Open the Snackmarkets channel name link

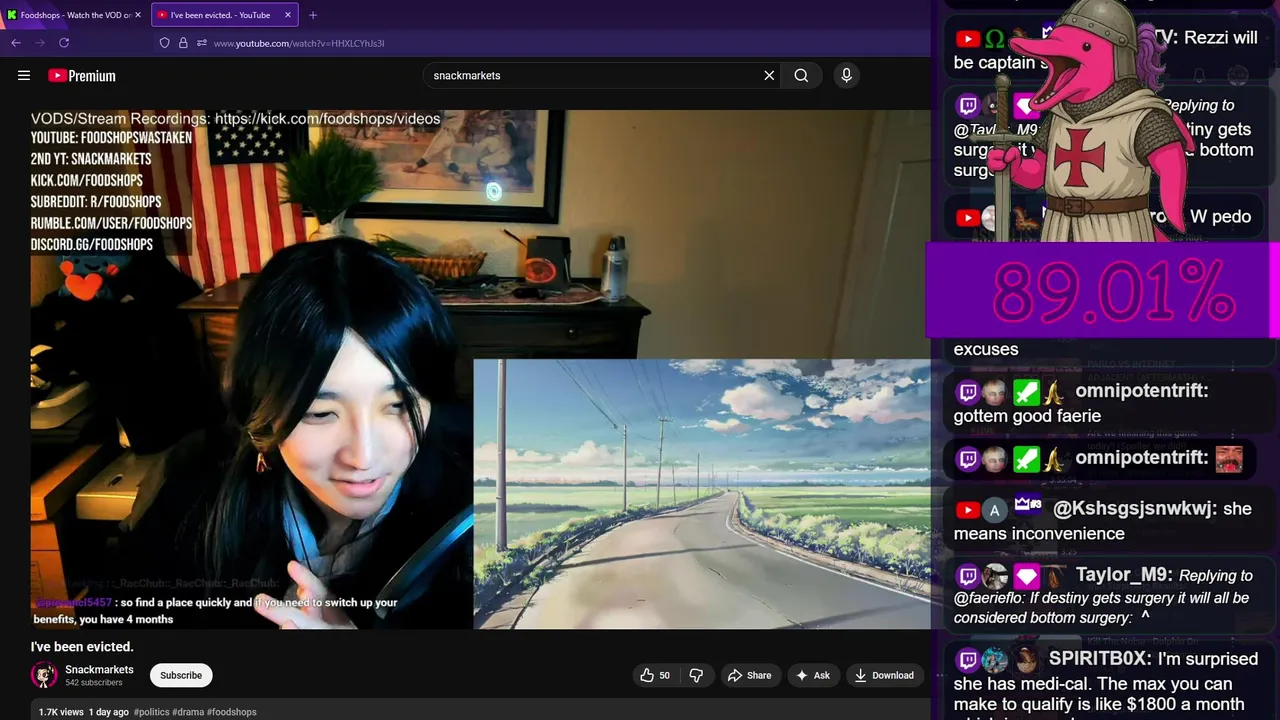[x=99, y=669]
